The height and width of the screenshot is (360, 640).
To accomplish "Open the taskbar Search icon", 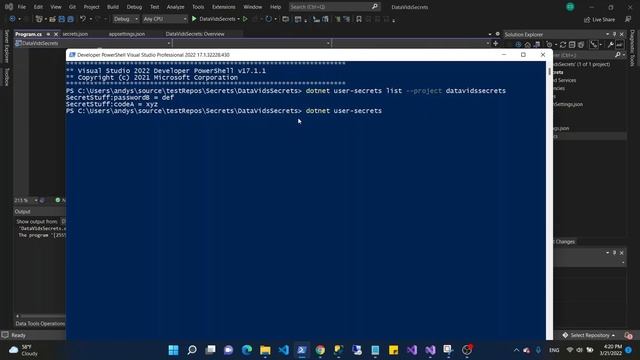I will [x=192, y=350].
